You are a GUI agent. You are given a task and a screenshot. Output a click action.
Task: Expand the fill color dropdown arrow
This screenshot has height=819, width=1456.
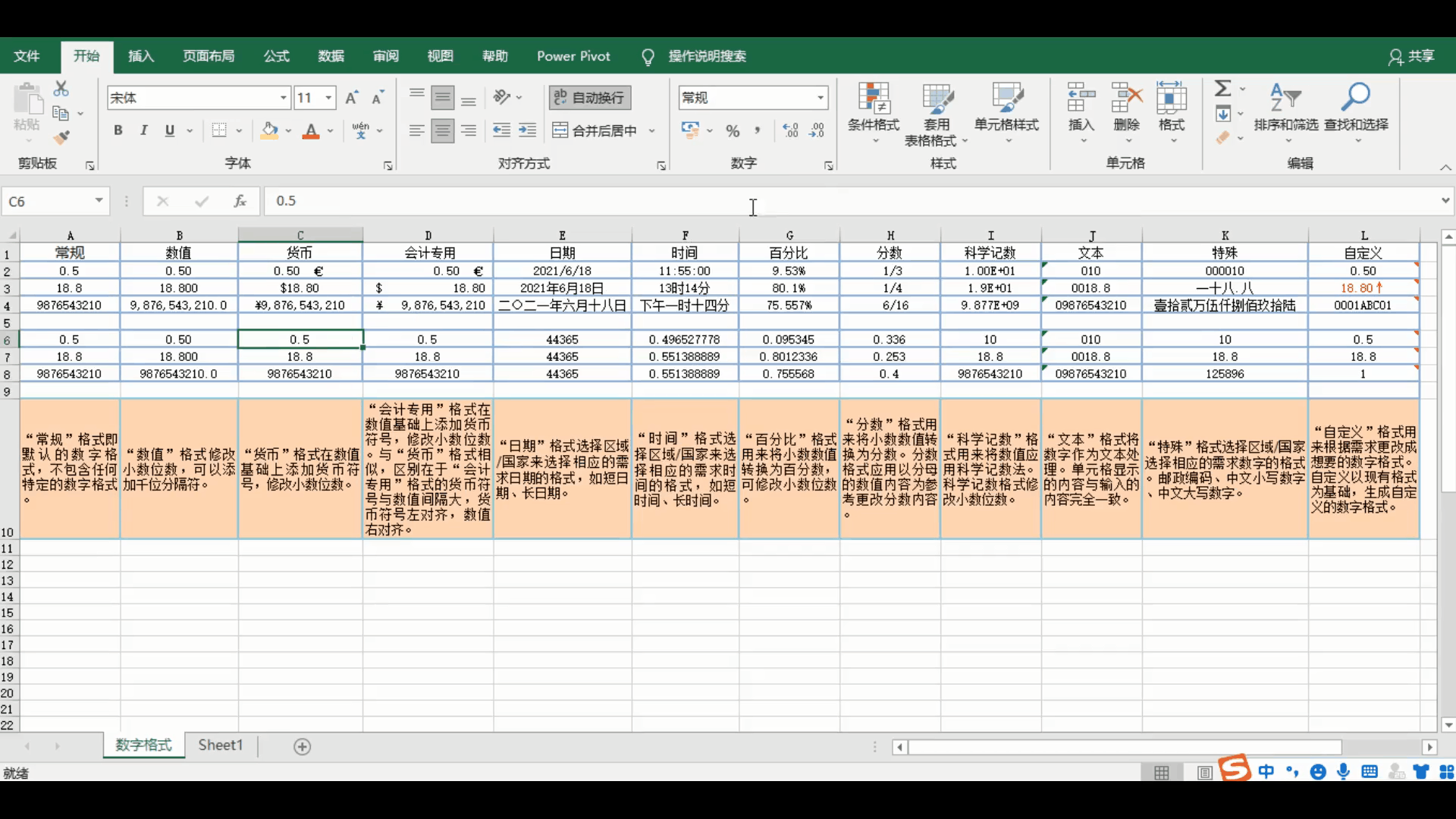point(289,130)
